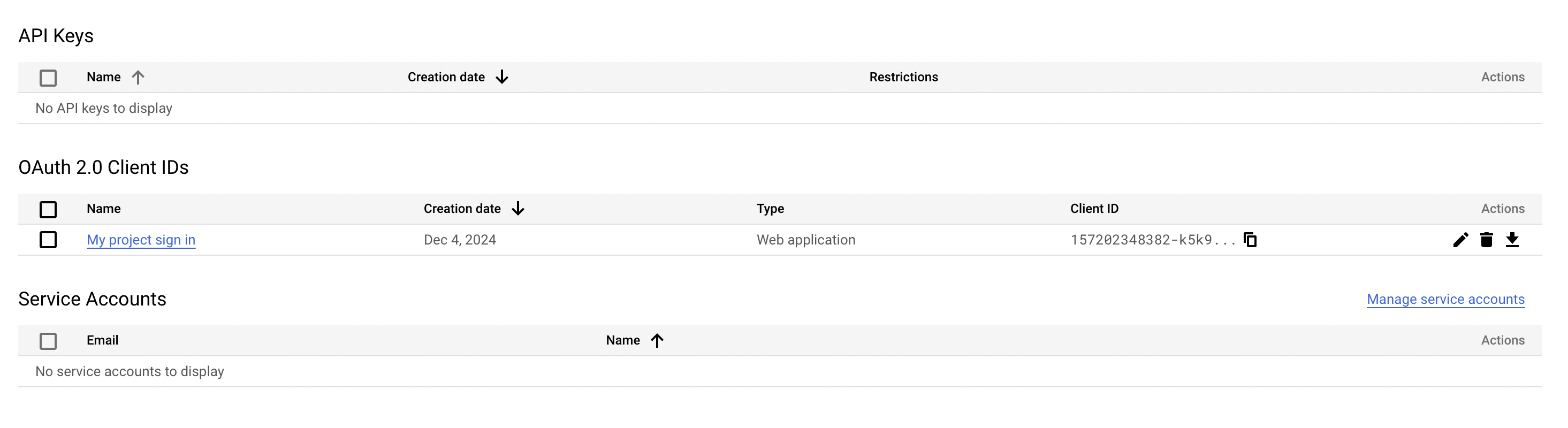Click the Restrictions column header

[x=903, y=78]
